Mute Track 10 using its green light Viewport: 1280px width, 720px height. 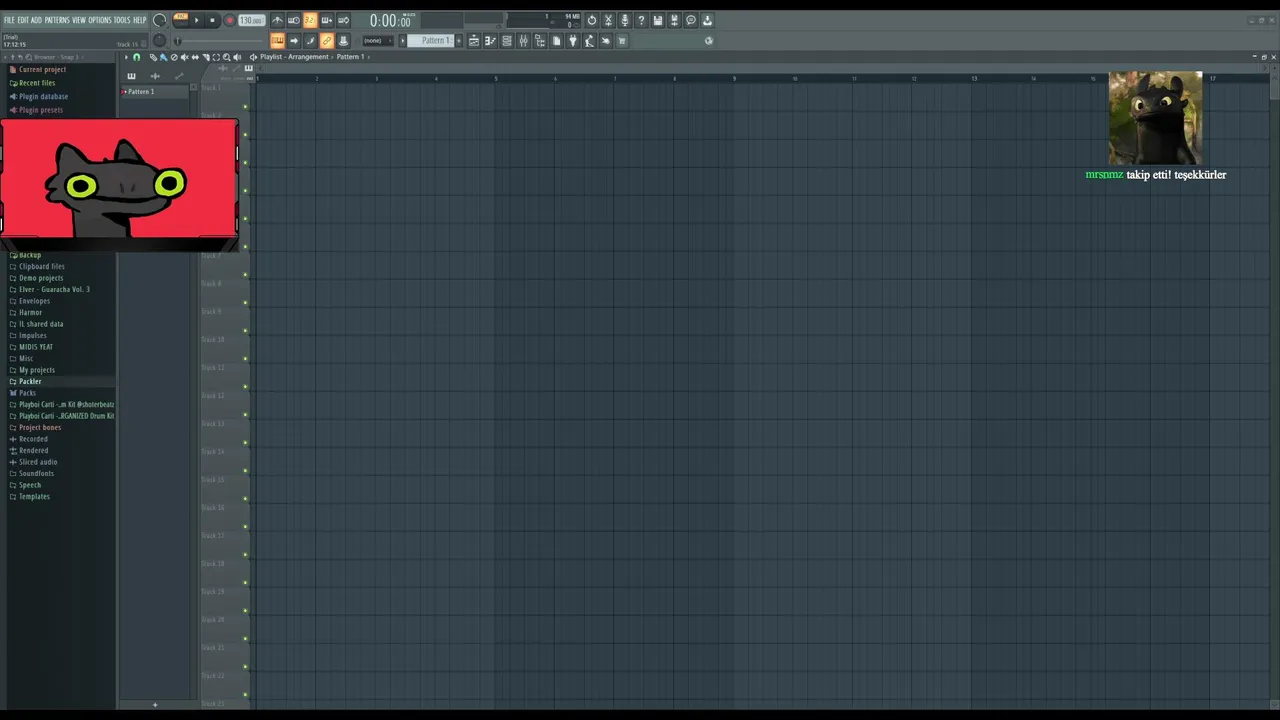click(x=245, y=358)
